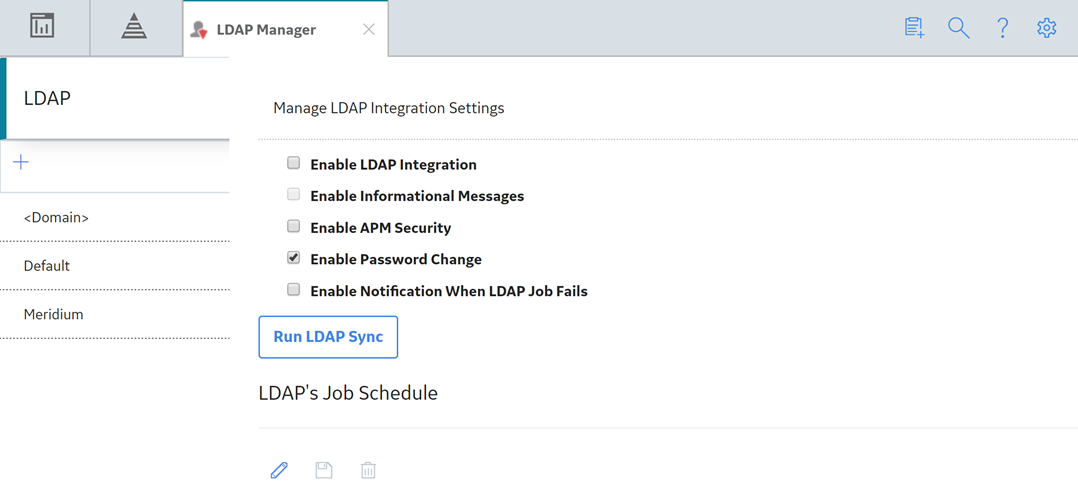The height and width of the screenshot is (500, 1078).
Task: Toggle Enable APM Security checkbox
Action: pyautogui.click(x=294, y=226)
